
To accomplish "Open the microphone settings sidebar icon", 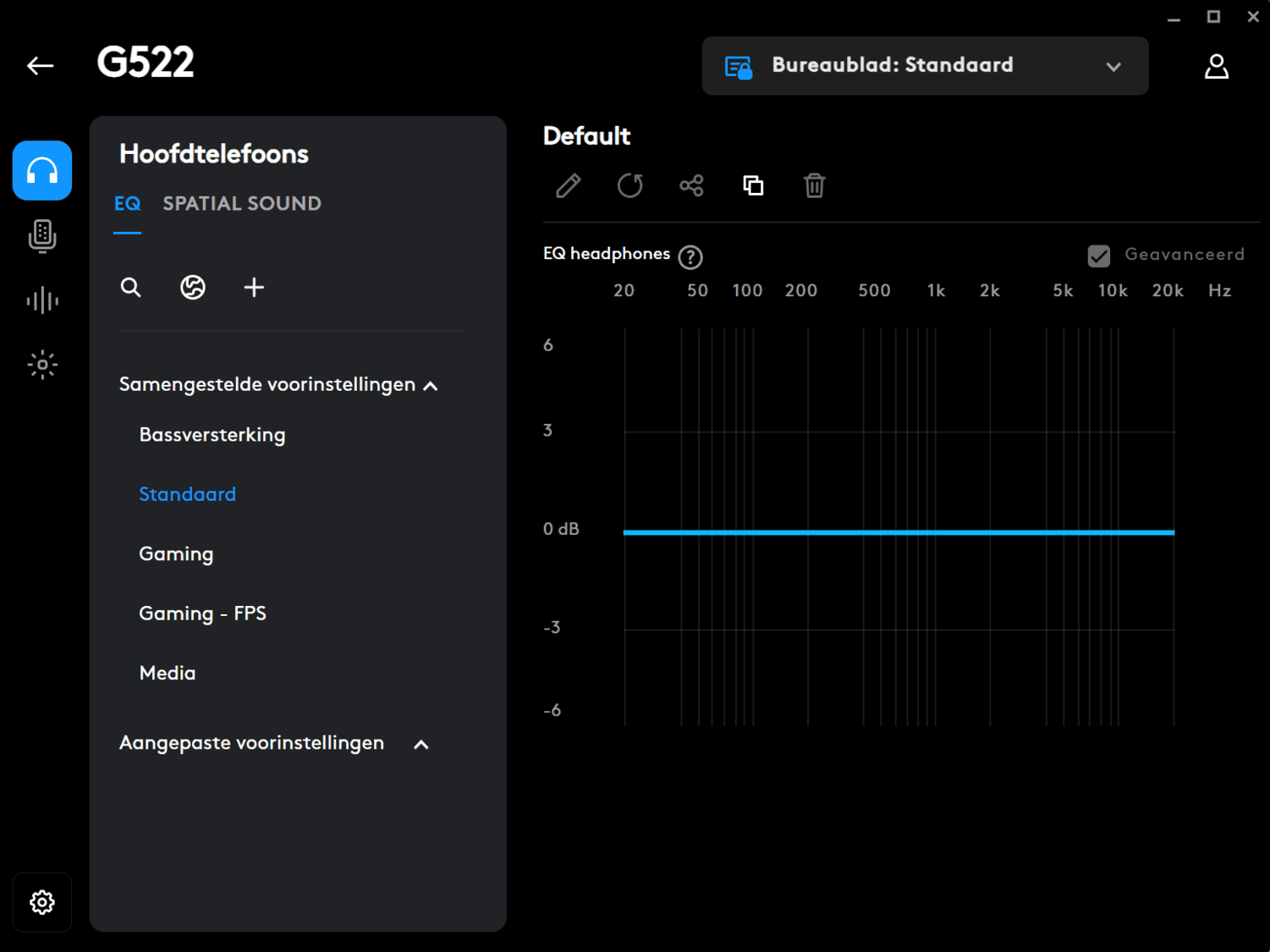I will point(42,236).
